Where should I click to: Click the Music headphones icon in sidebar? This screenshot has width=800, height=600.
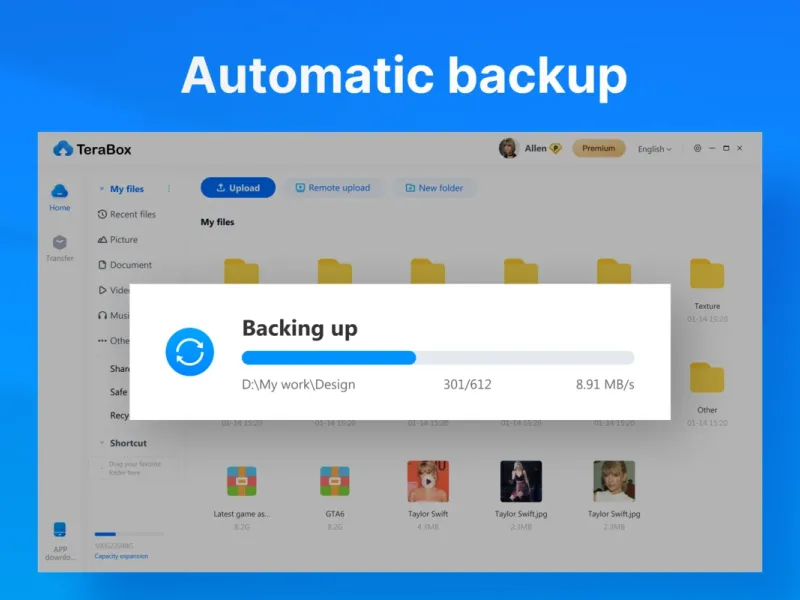[102, 315]
